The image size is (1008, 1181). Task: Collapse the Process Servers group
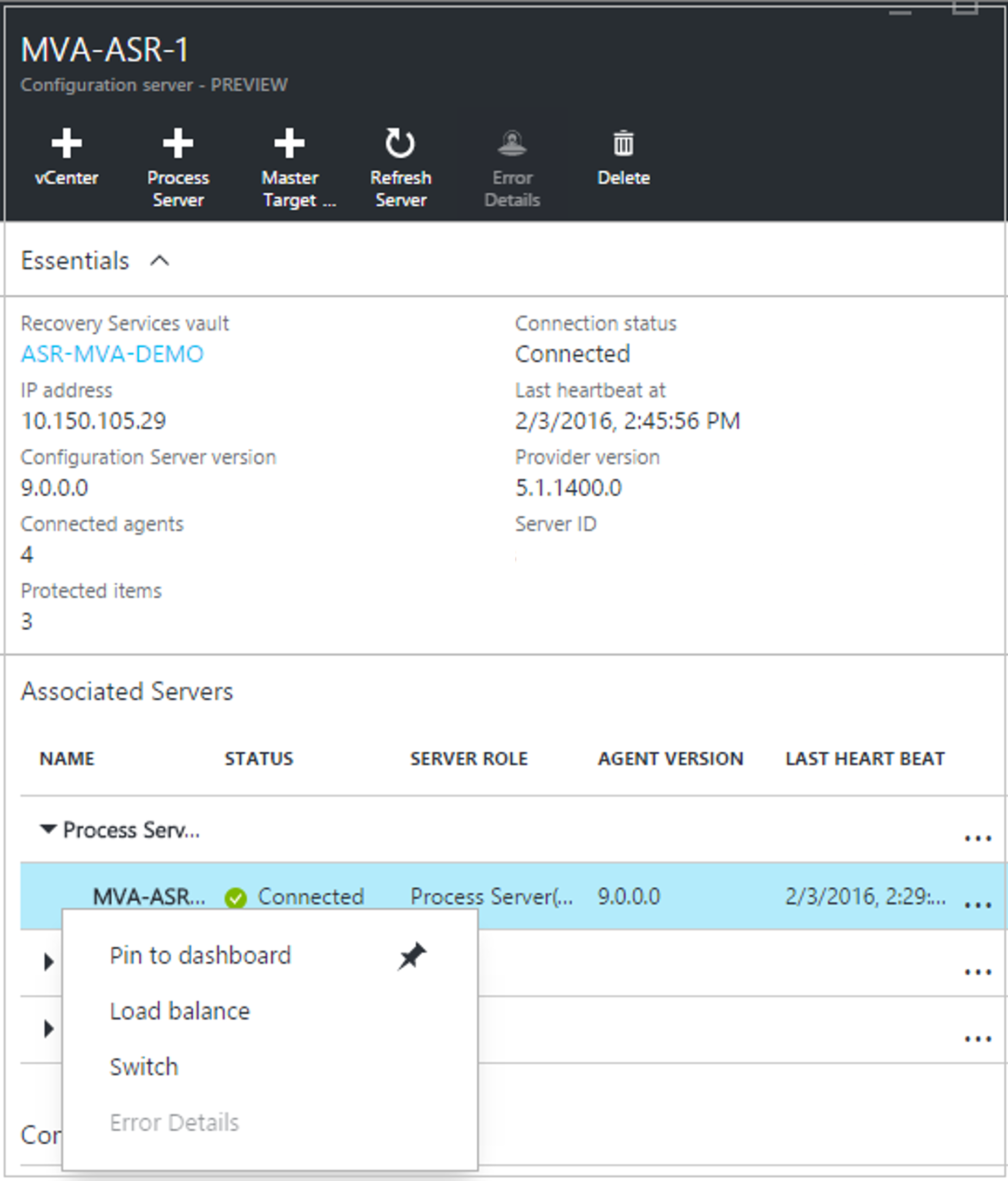pos(49,831)
